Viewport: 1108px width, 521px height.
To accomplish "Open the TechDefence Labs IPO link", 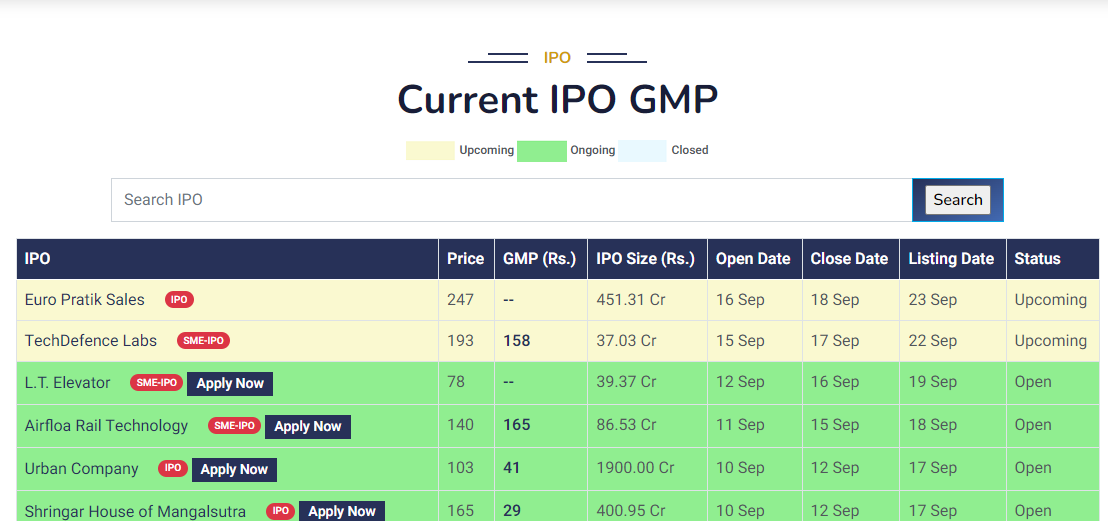I will [91, 341].
